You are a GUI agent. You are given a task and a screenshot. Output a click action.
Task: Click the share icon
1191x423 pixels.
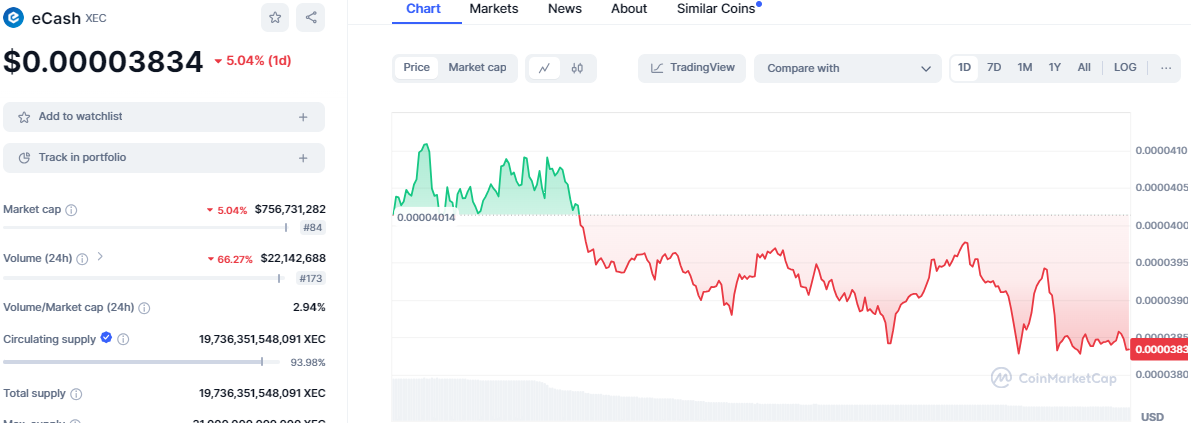pos(311,17)
